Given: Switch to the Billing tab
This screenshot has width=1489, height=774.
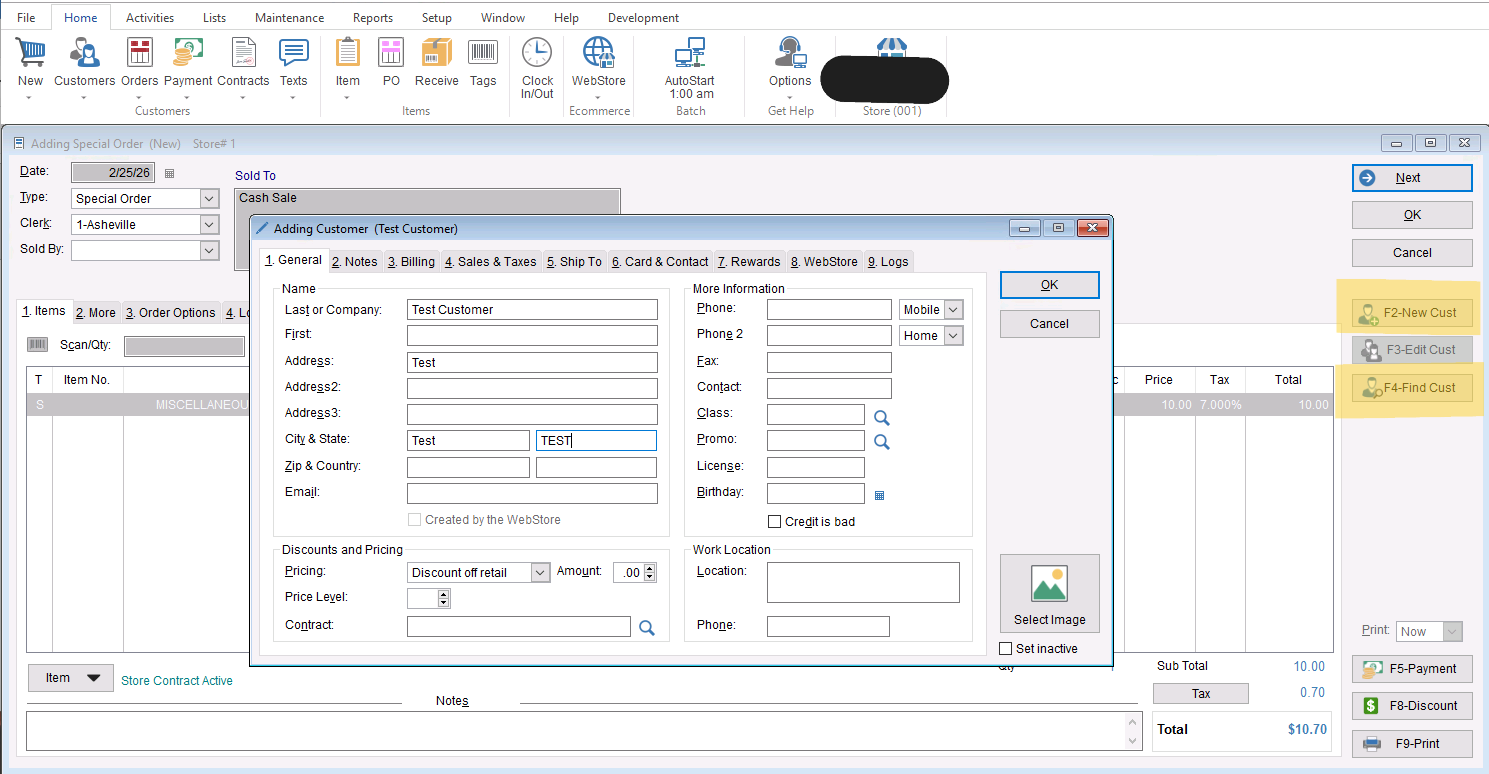Looking at the screenshot, I should tap(411, 262).
